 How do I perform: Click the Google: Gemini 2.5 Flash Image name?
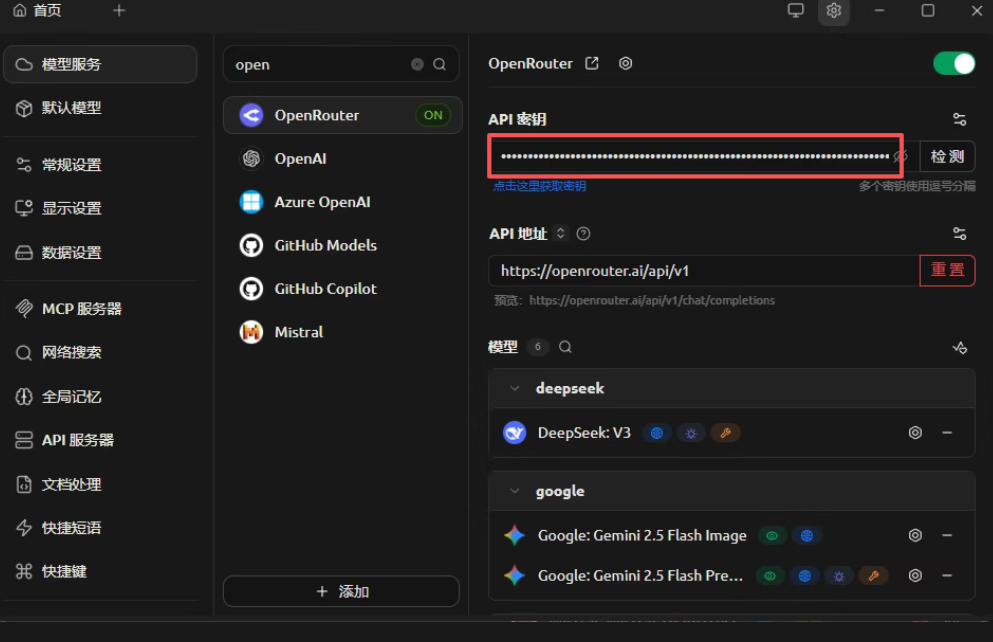click(x=642, y=536)
